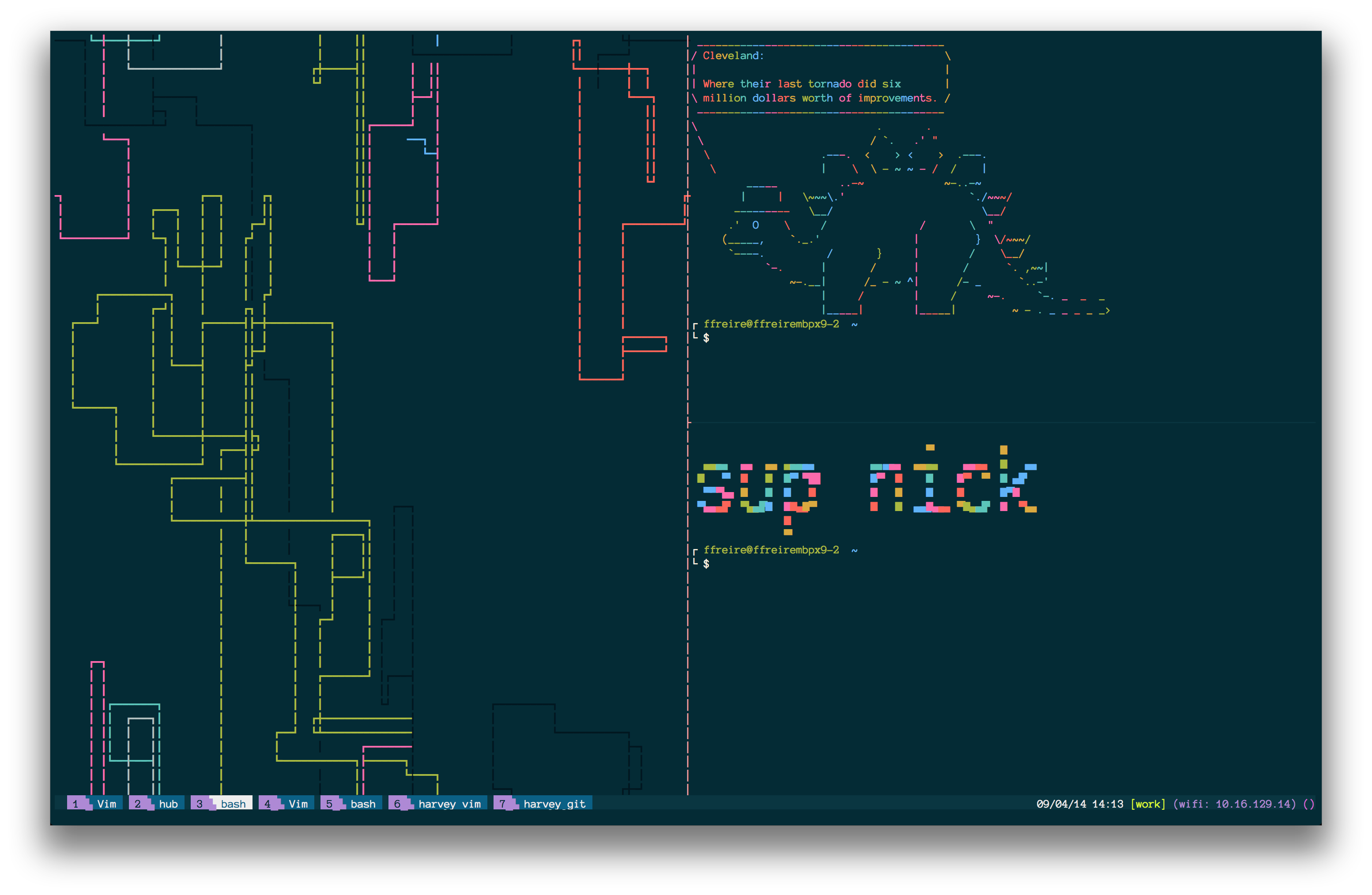Switch to the hub window tab

(x=157, y=803)
